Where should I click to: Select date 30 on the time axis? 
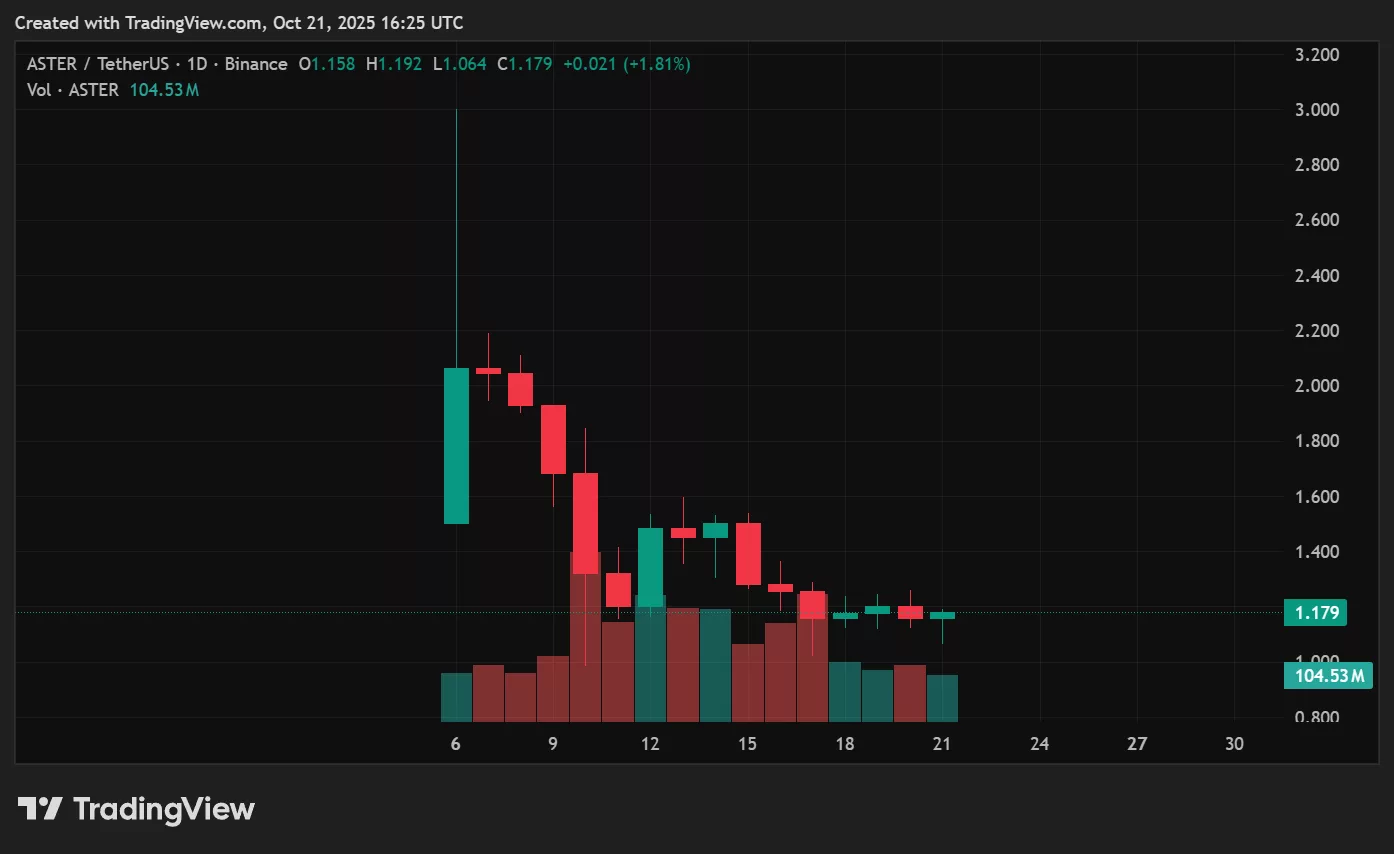(x=1233, y=744)
